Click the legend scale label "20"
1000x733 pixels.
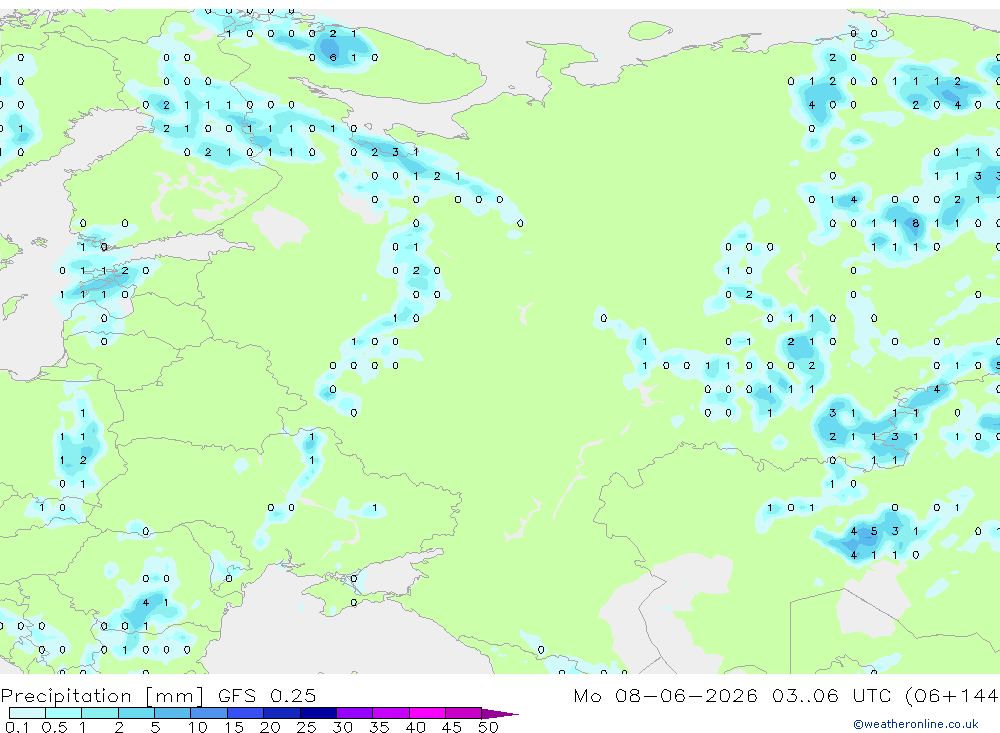(270, 727)
